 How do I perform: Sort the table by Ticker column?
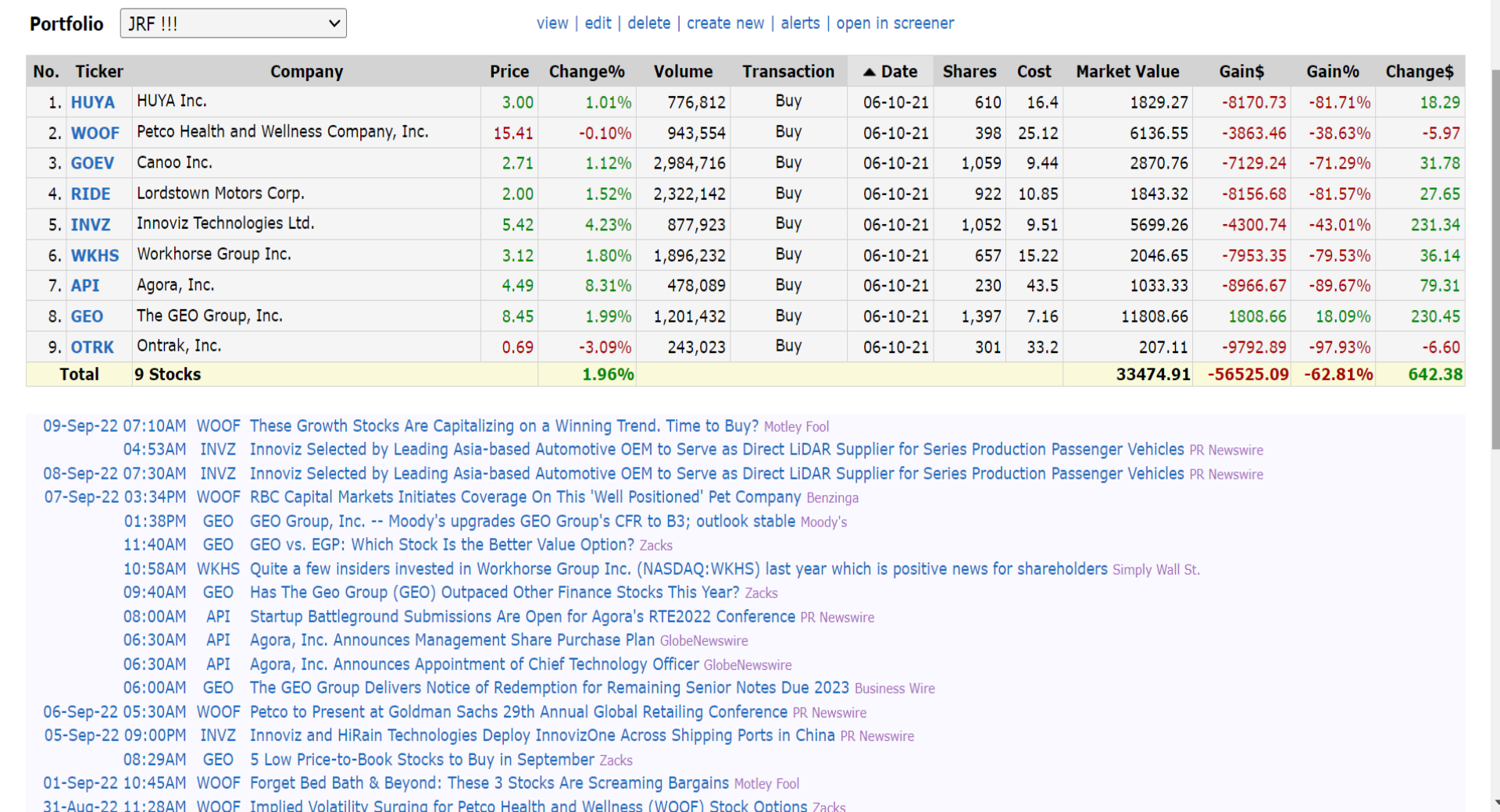point(99,72)
